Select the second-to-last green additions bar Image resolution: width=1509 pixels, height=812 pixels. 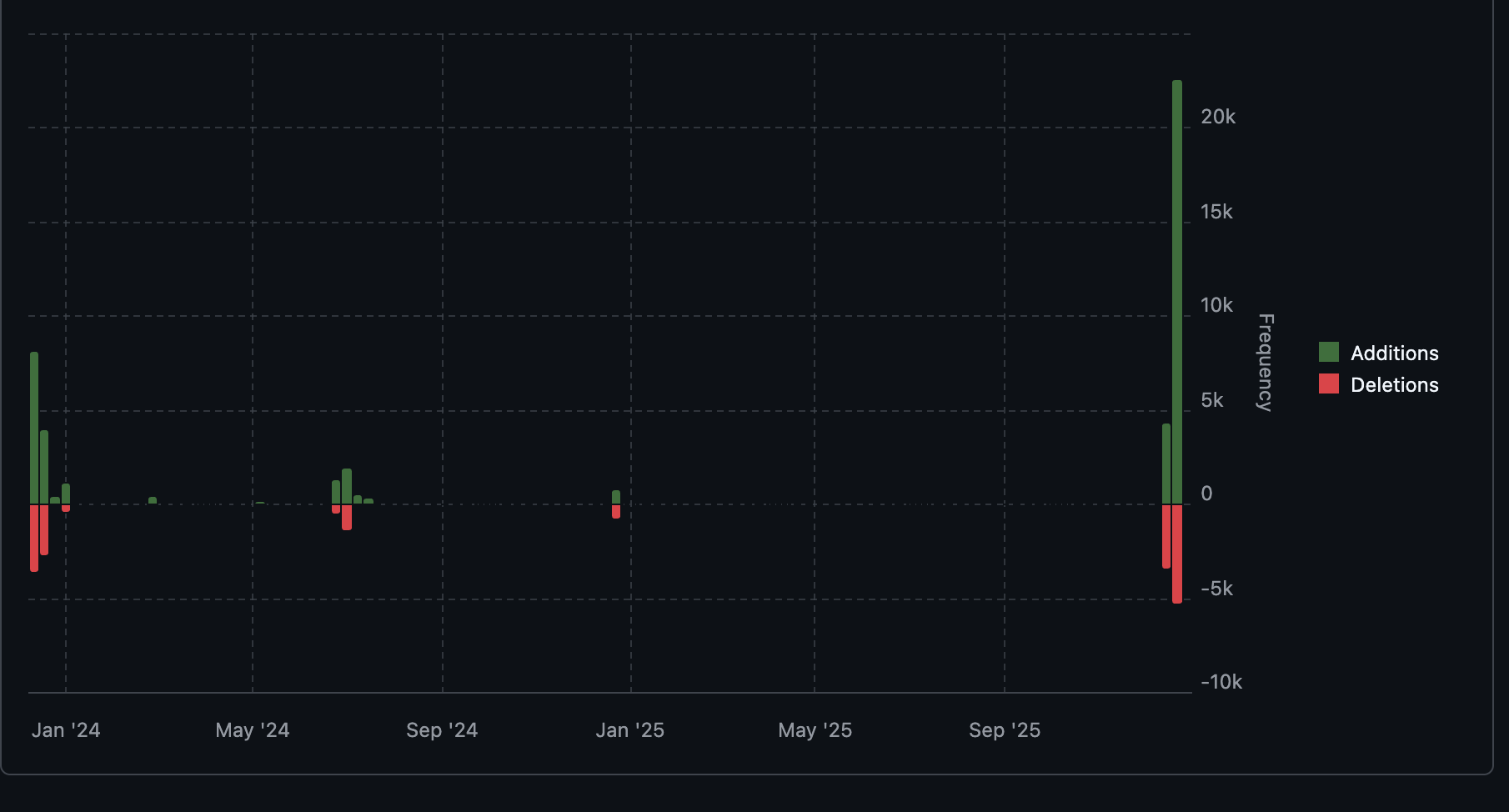pyautogui.click(x=1166, y=464)
